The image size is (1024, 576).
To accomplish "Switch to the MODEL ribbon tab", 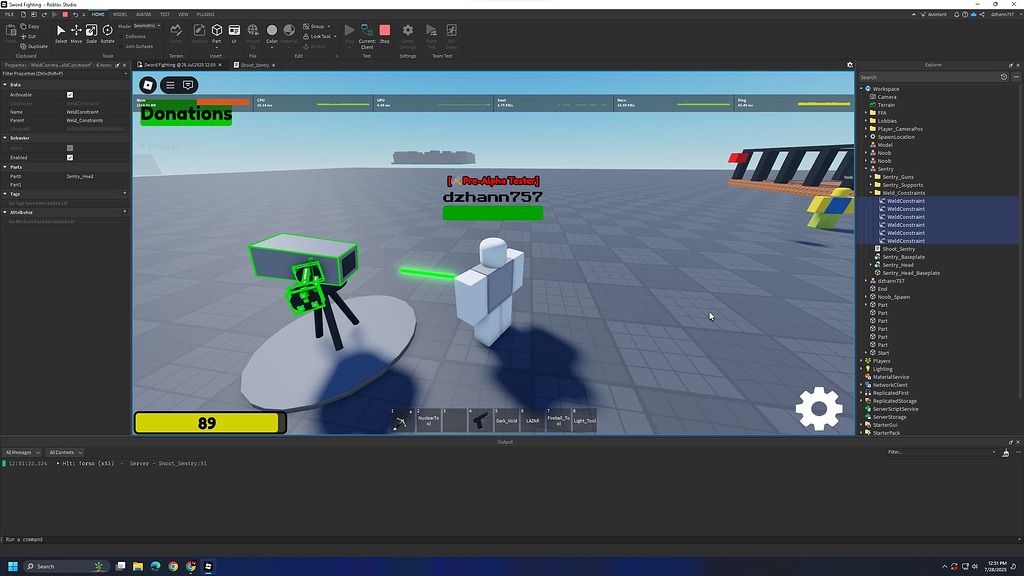I will tap(120, 14).
